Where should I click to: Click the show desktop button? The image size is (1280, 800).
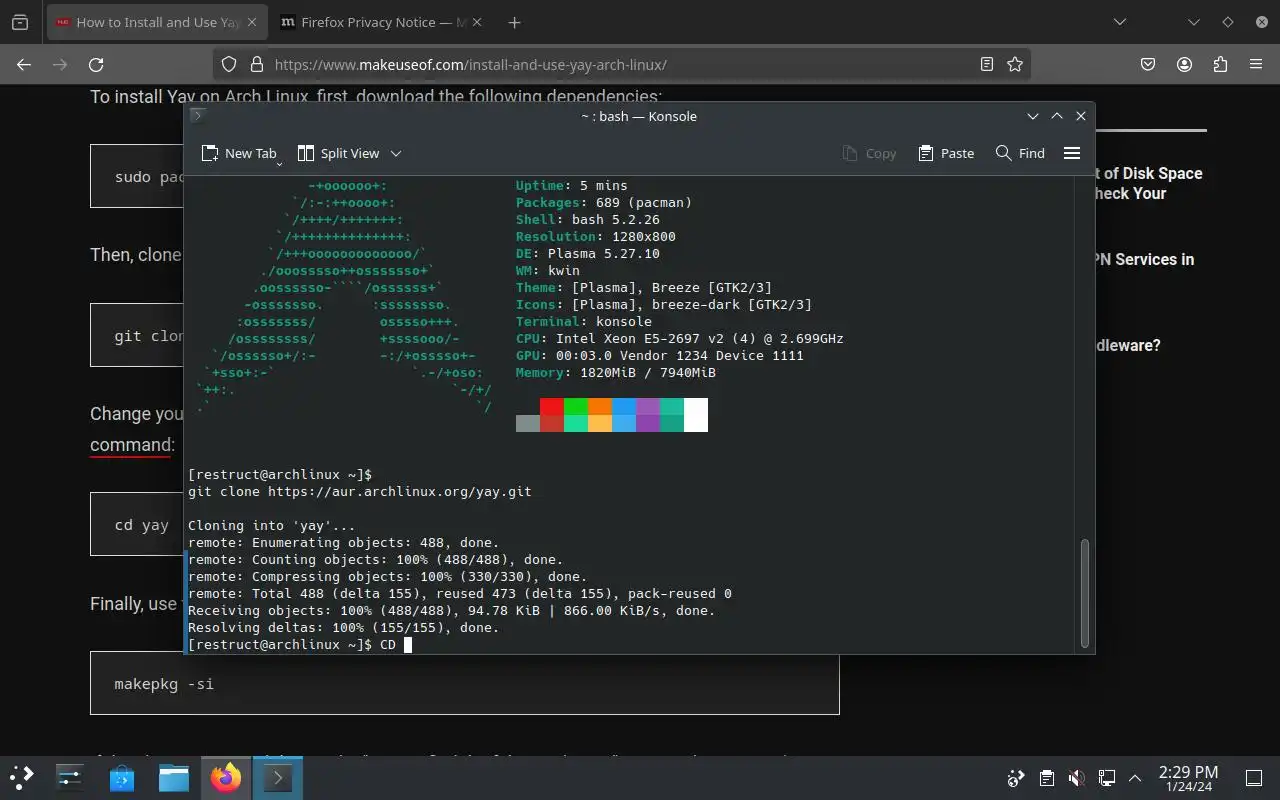(1254, 778)
